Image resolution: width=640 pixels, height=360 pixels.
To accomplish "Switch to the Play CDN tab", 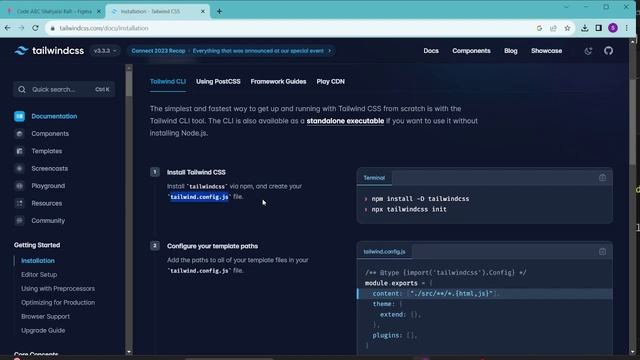I will (x=330, y=82).
